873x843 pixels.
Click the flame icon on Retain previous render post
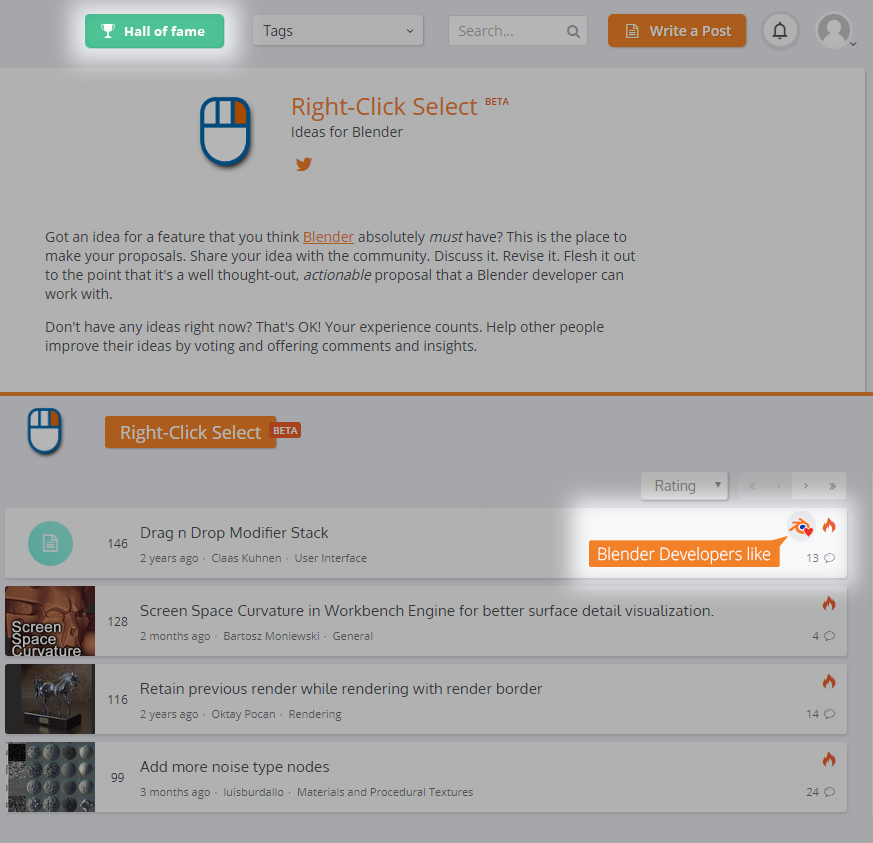(829, 681)
